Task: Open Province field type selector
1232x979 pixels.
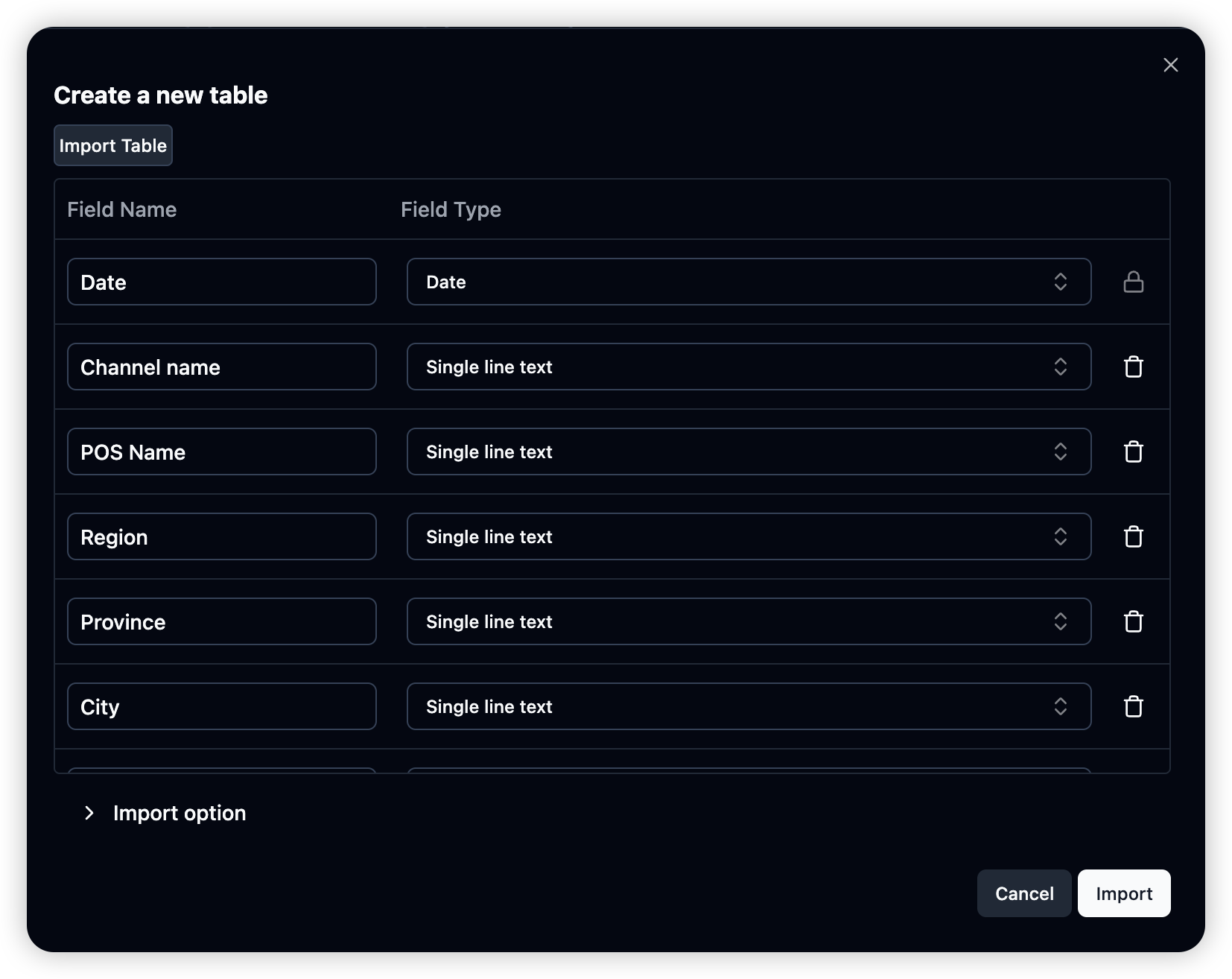Action: (749, 621)
